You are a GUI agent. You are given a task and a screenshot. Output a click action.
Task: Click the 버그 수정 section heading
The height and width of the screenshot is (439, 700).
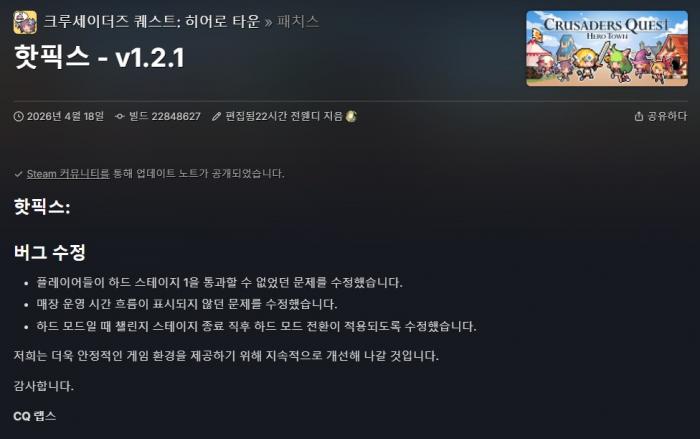click(50, 252)
